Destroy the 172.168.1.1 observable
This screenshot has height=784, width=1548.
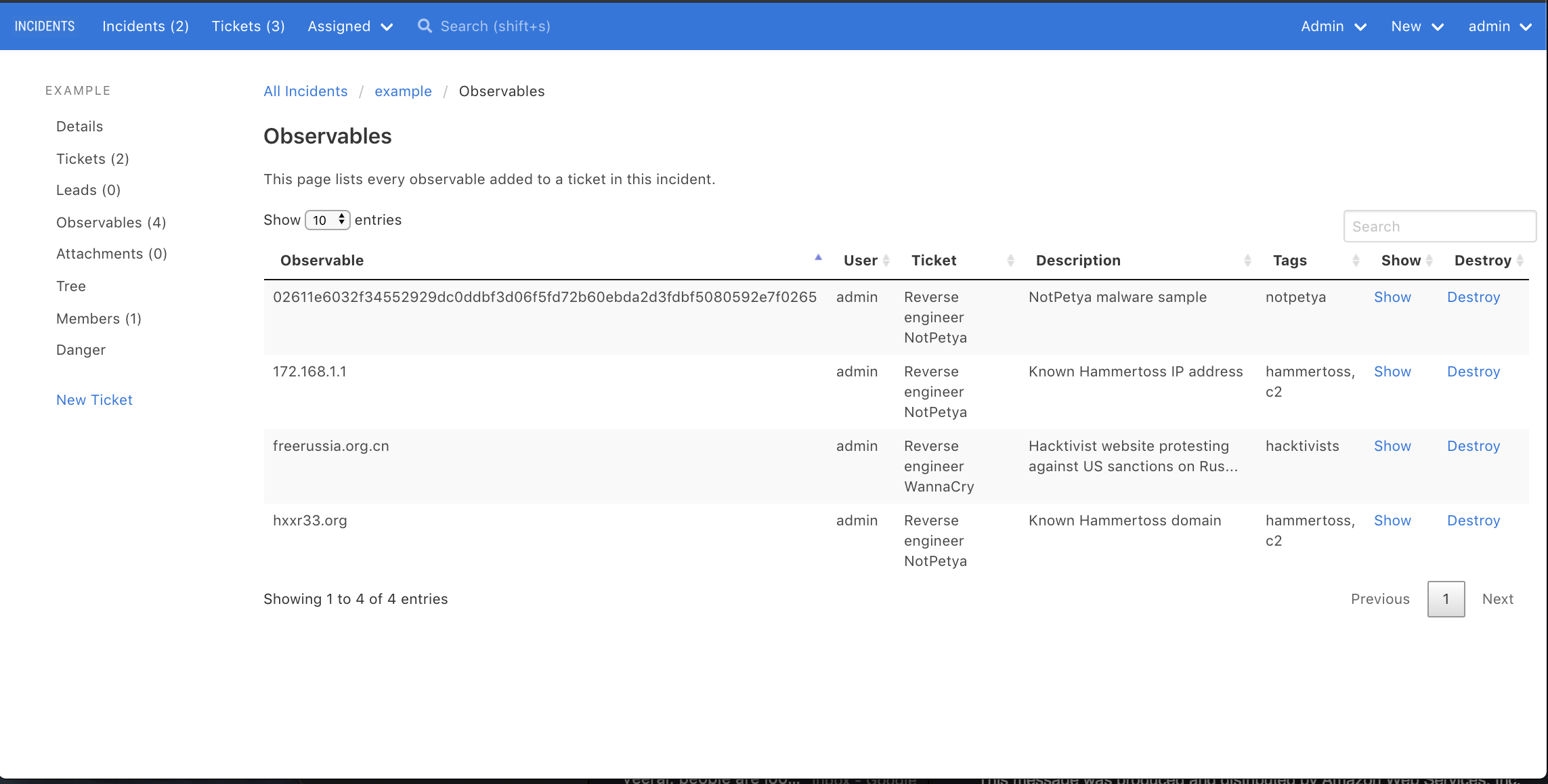(x=1474, y=372)
